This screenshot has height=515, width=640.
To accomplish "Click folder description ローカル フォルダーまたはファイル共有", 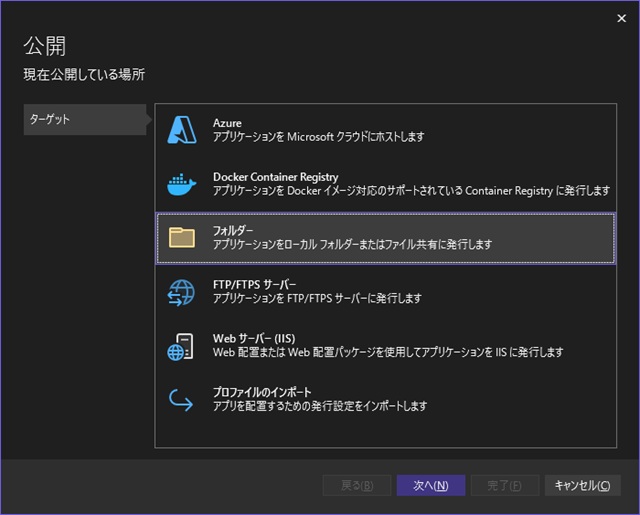I will coord(352,244).
